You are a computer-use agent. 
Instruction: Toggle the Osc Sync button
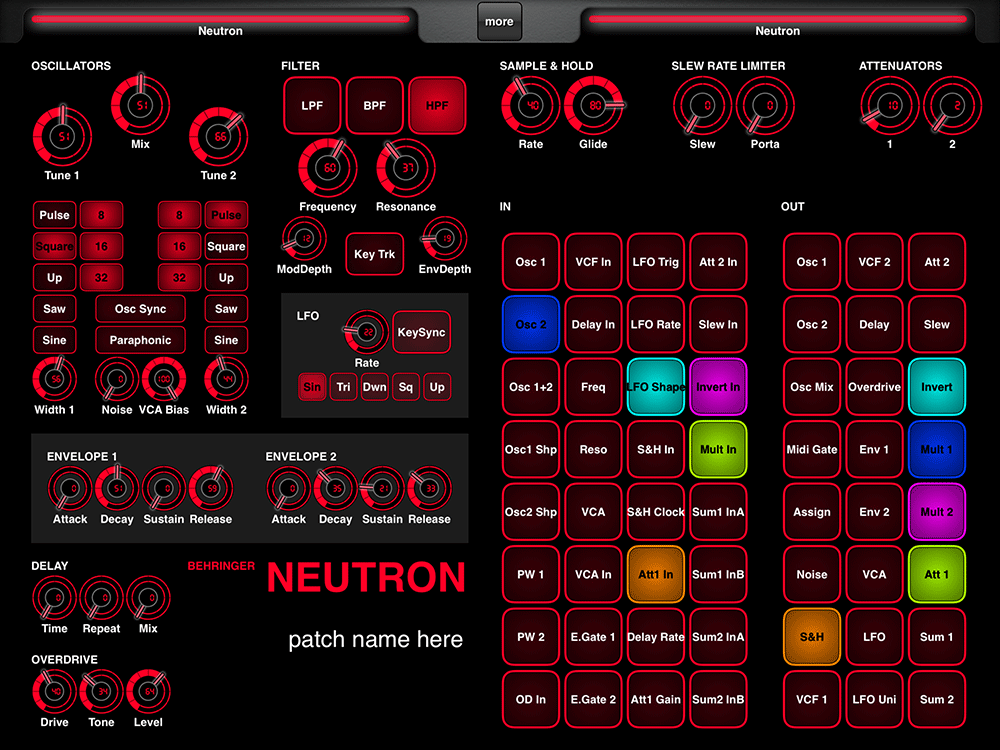click(140, 309)
